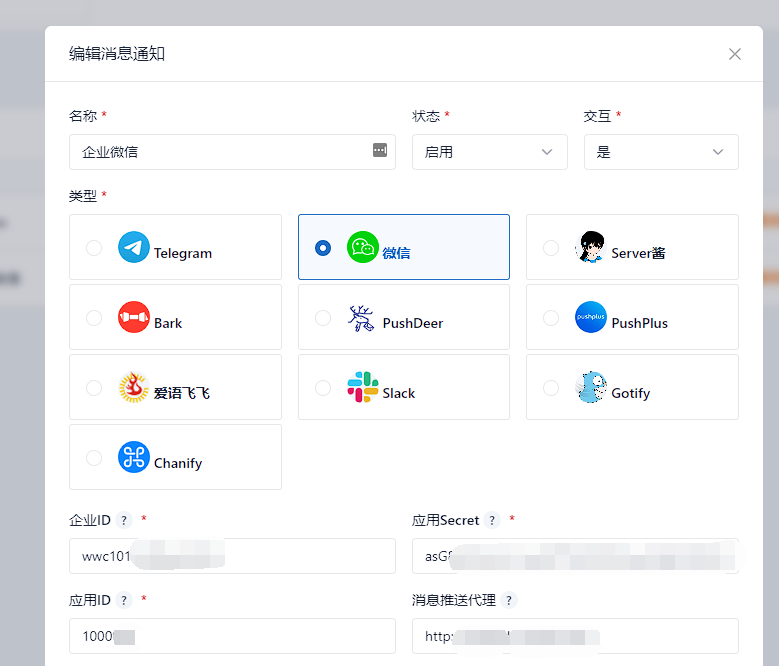The height and width of the screenshot is (666, 779).
Task: Select the 微信 radio button
Action: (323, 247)
